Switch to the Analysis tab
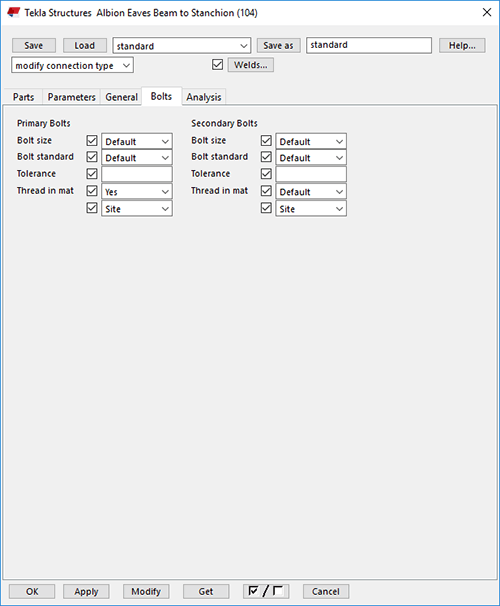 click(x=204, y=97)
